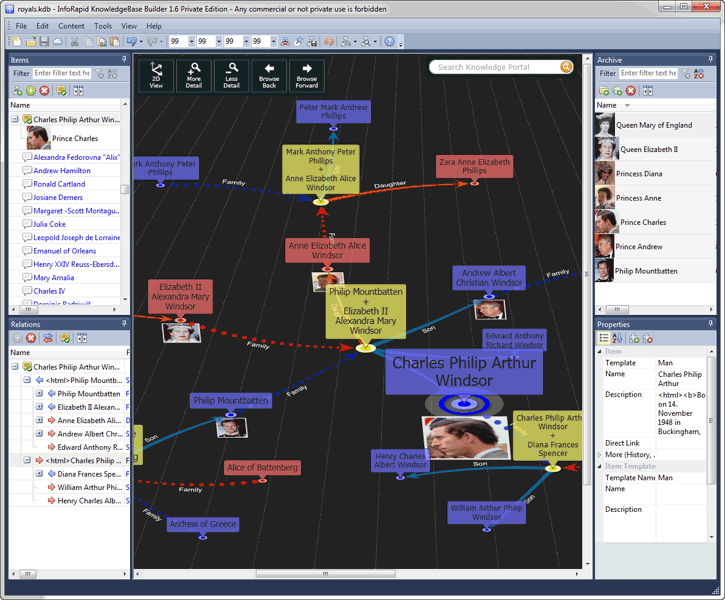Screen dimensions: 725x600
Task: Click the More Detail button
Action: pyautogui.click(x=194, y=76)
